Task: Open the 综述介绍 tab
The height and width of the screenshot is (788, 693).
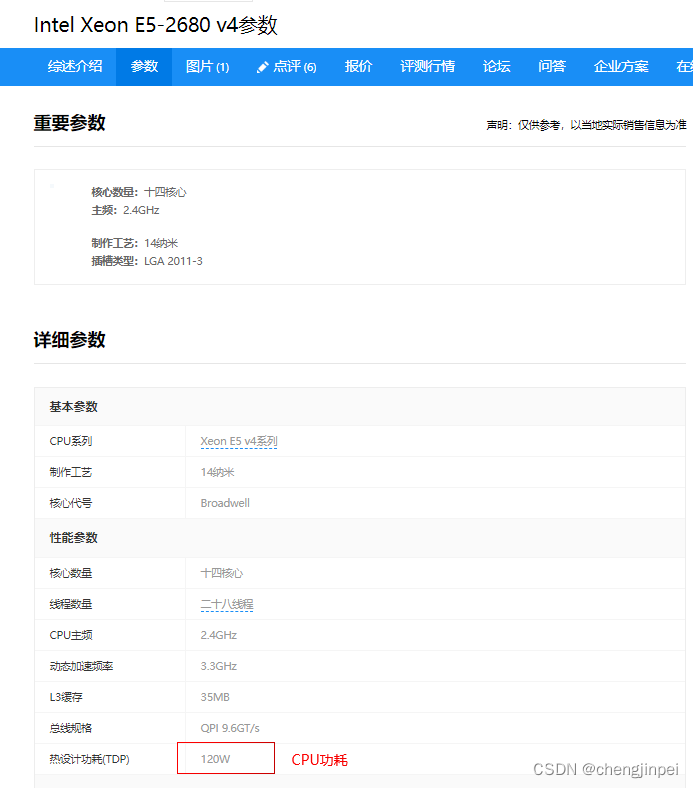Action: click(75, 66)
